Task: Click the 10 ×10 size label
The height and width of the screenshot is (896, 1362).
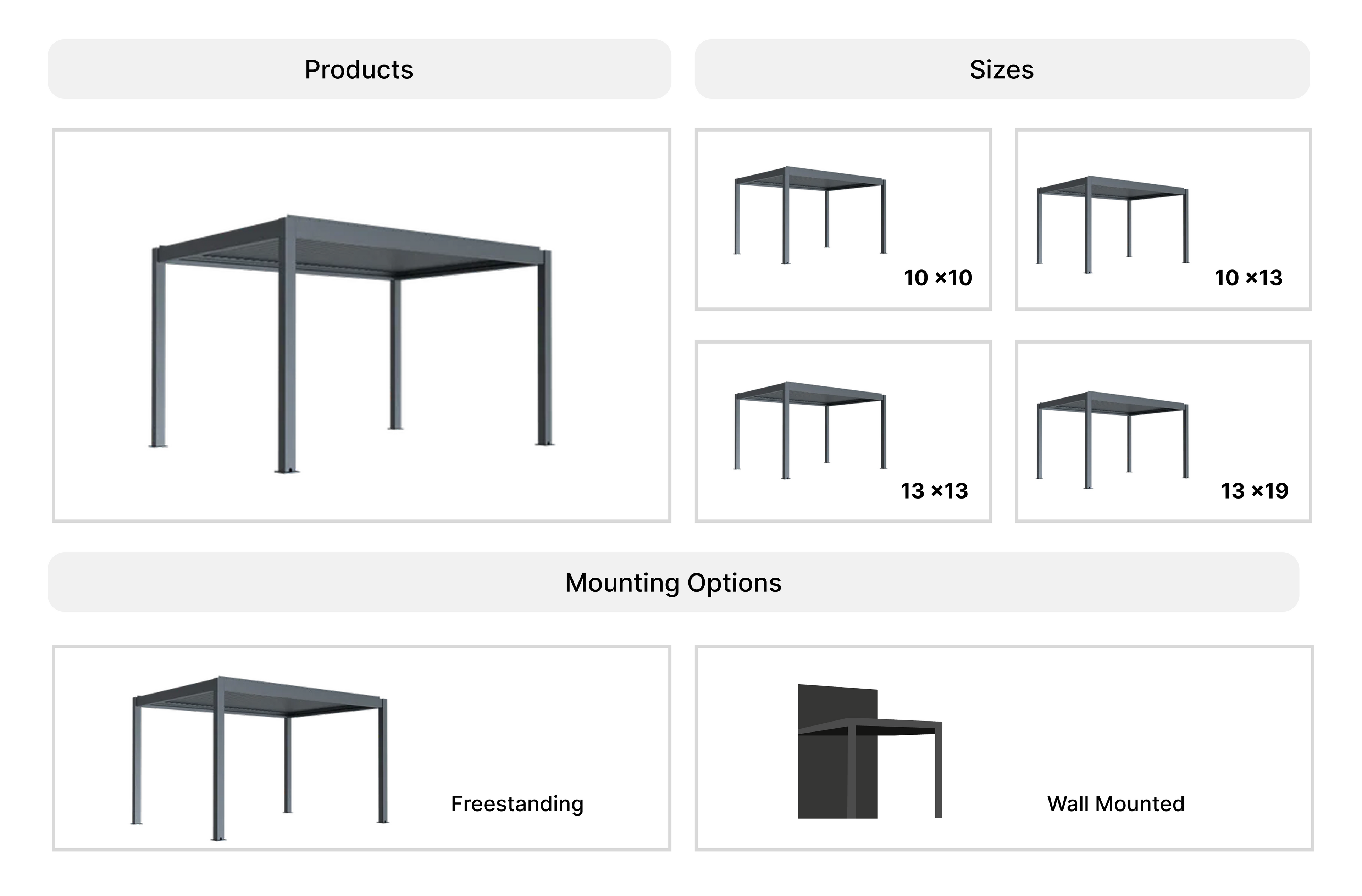Action: coord(937,278)
